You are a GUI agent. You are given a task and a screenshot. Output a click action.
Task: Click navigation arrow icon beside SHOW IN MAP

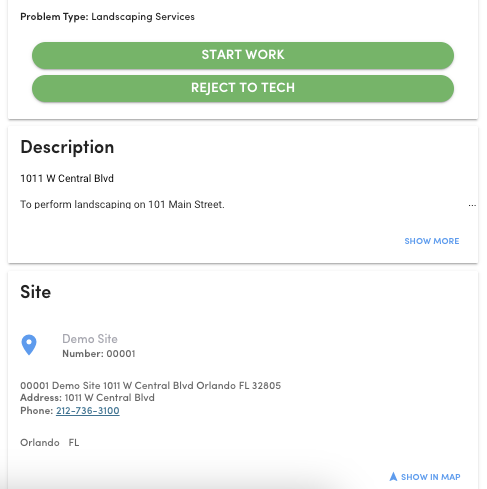point(393,476)
